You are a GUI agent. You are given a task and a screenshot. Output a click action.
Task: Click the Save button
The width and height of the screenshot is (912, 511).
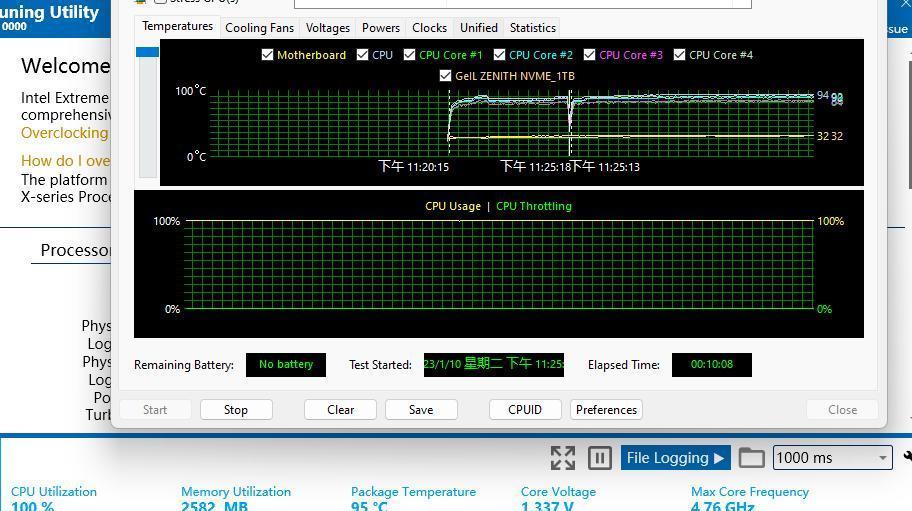[421, 410]
